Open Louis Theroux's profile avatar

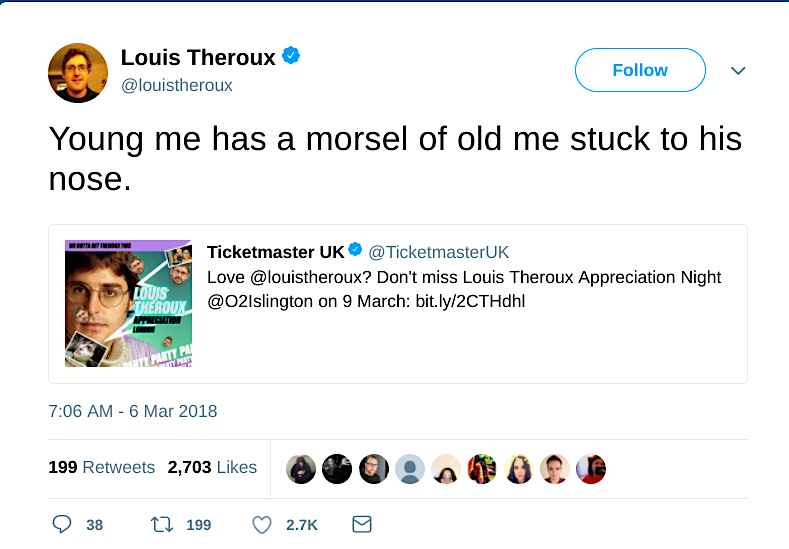[x=78, y=73]
